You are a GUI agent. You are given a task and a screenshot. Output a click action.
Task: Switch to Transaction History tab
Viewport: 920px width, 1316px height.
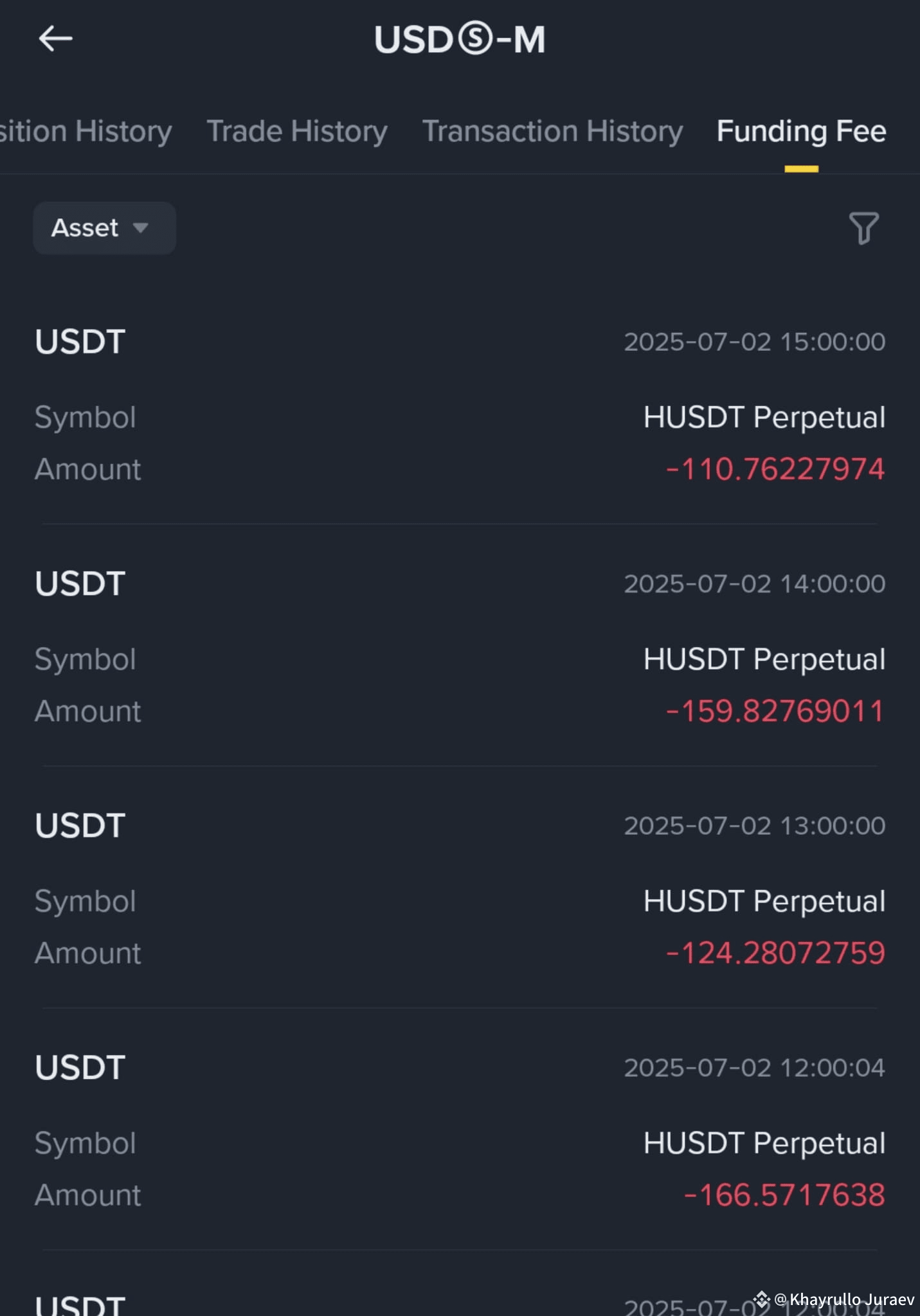(x=552, y=131)
